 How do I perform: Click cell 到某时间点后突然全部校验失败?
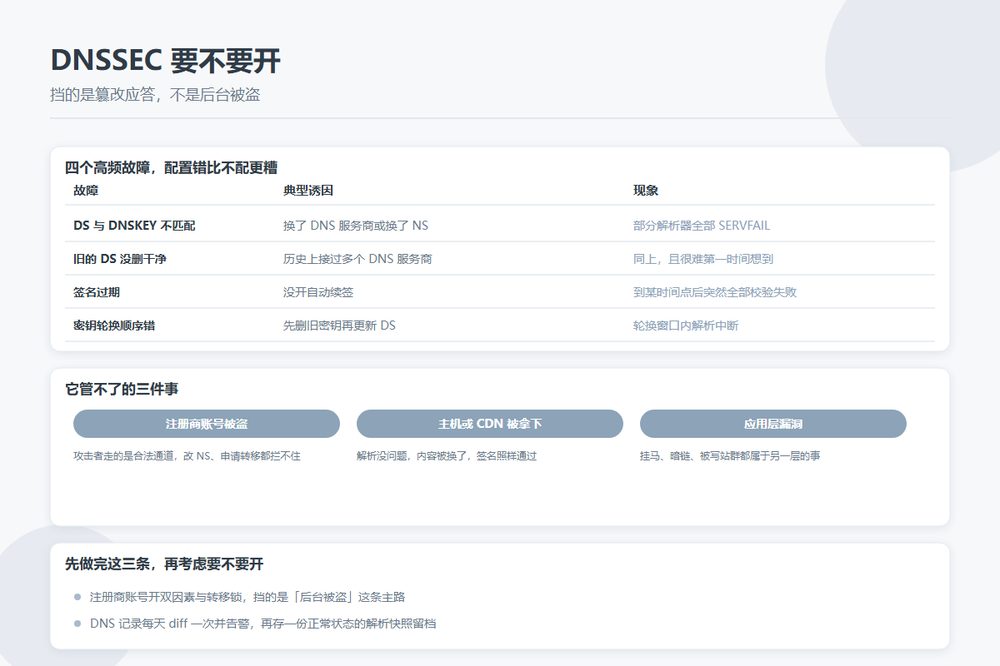715,292
